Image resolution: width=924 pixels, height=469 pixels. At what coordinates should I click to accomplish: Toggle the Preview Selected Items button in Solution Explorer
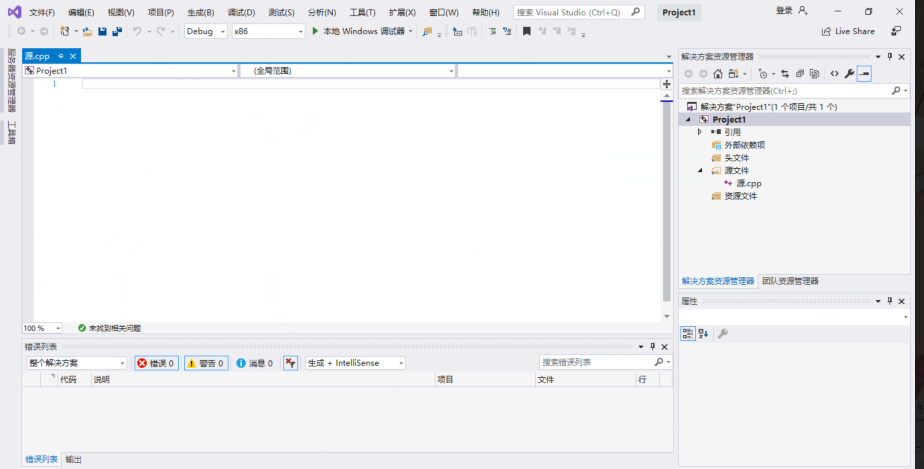[x=864, y=74]
